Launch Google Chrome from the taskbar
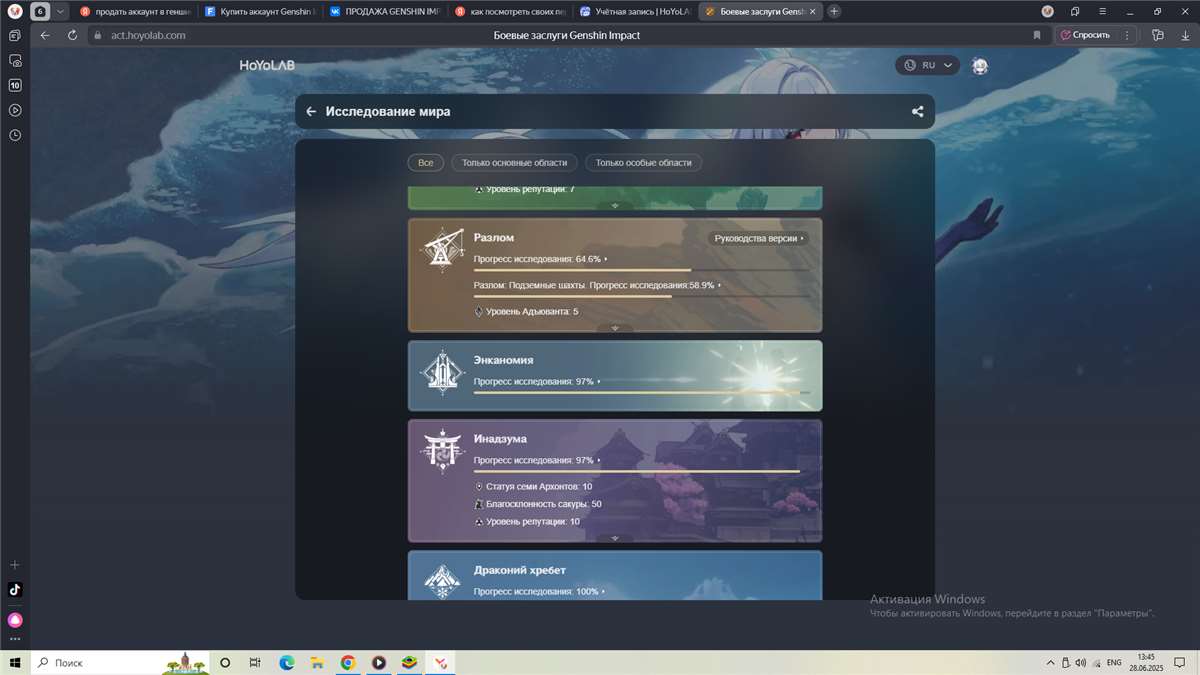The width and height of the screenshot is (1200, 675). pos(348,662)
